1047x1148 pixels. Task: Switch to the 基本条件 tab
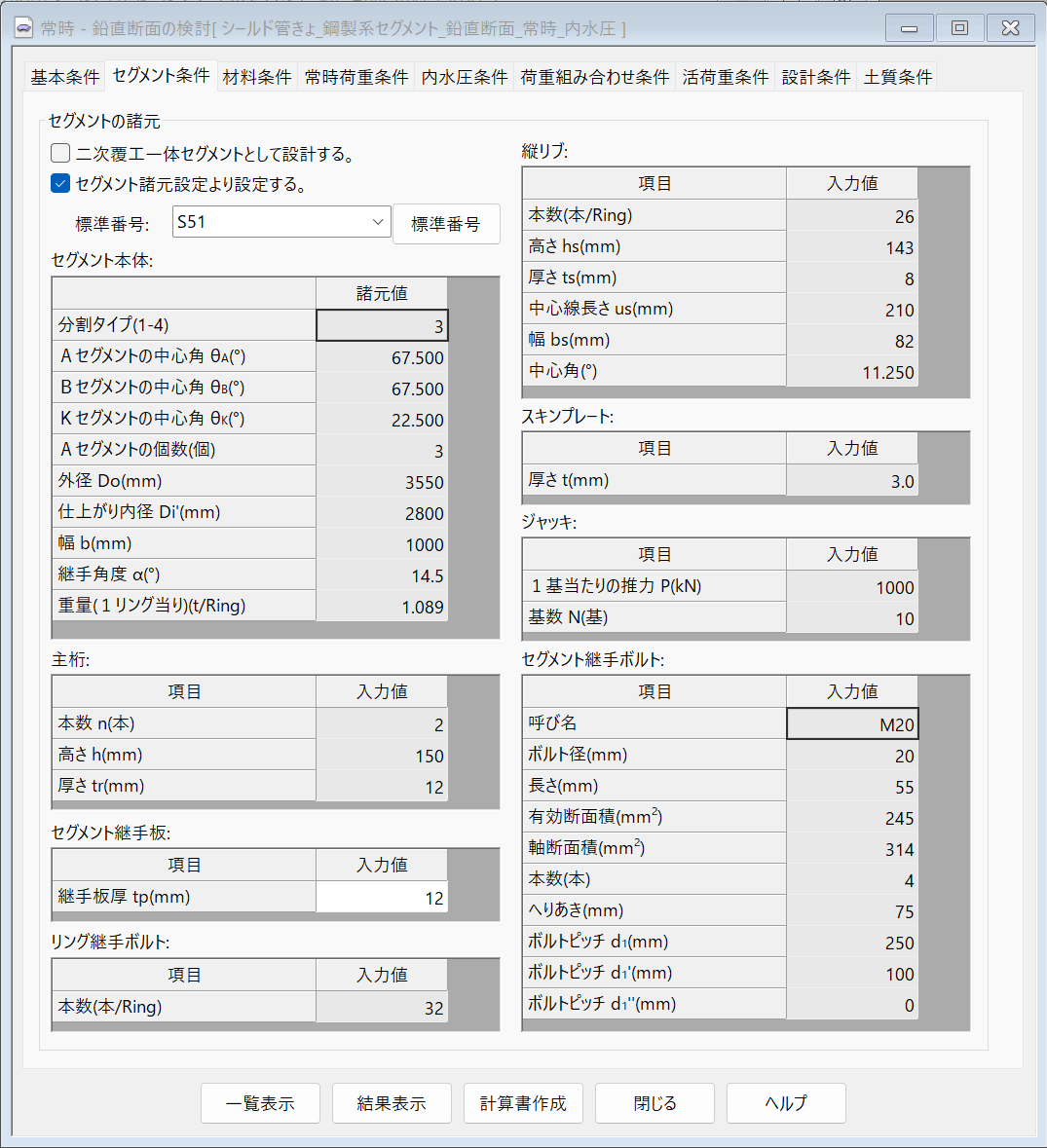pos(65,77)
